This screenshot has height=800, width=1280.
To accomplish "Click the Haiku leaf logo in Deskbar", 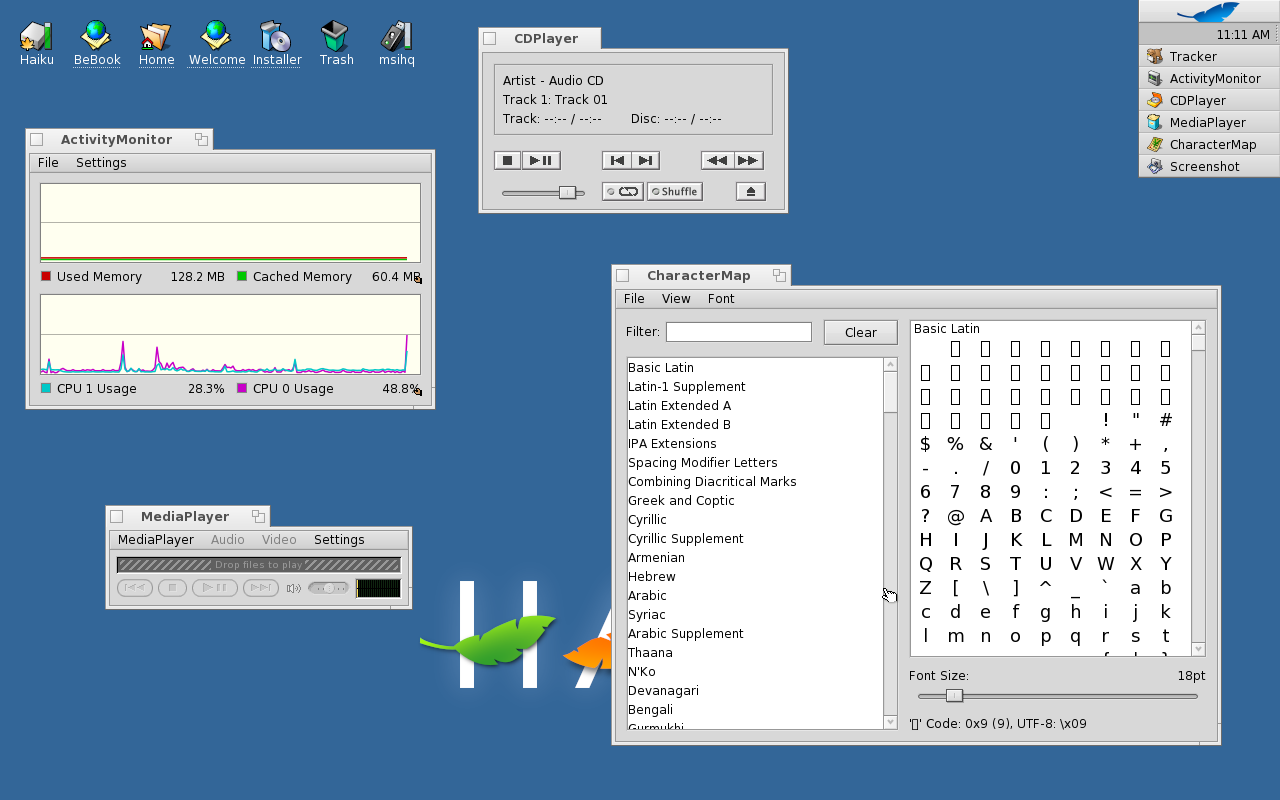I will [1209, 12].
